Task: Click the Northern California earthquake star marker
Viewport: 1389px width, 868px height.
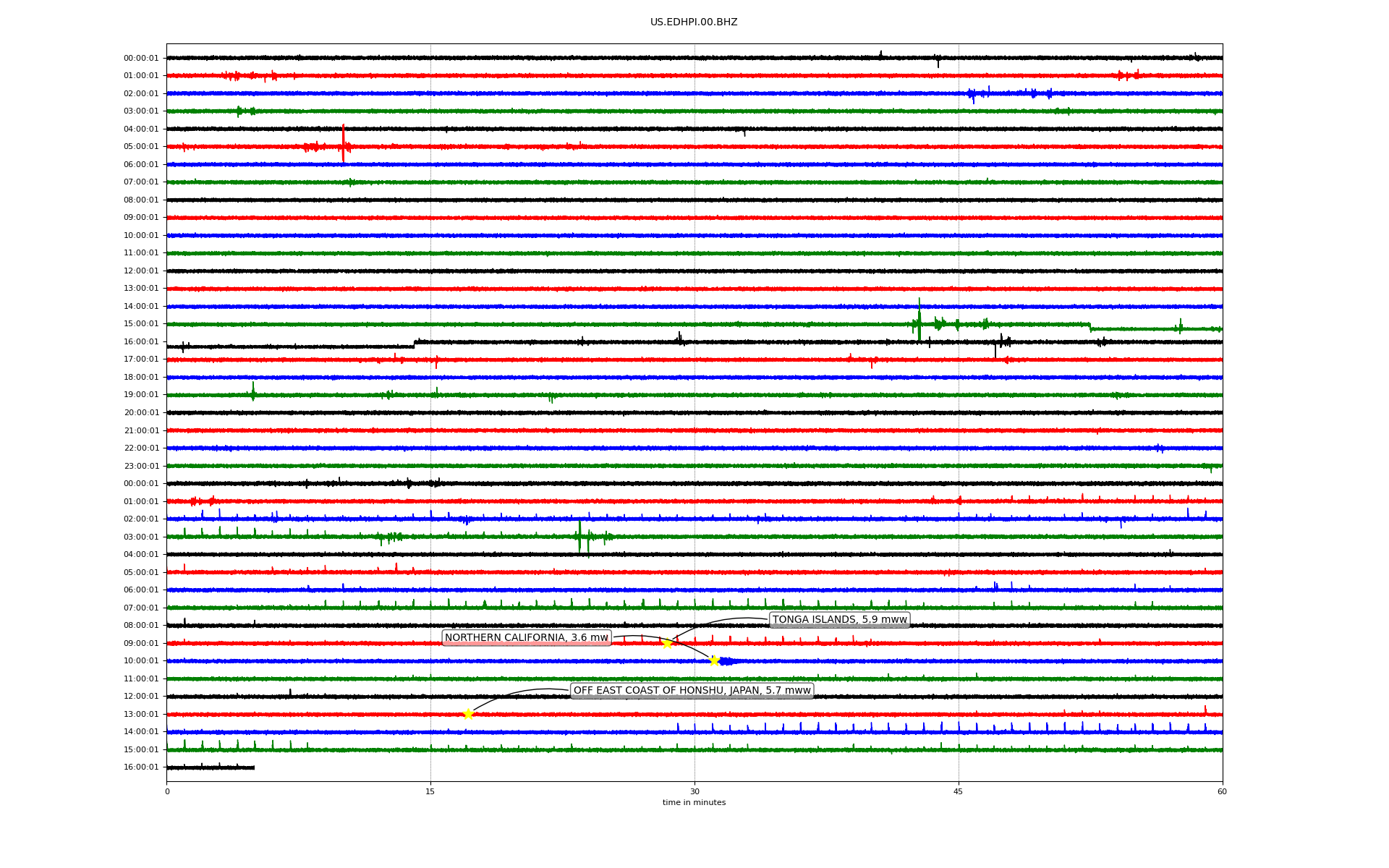Action: pos(714,660)
